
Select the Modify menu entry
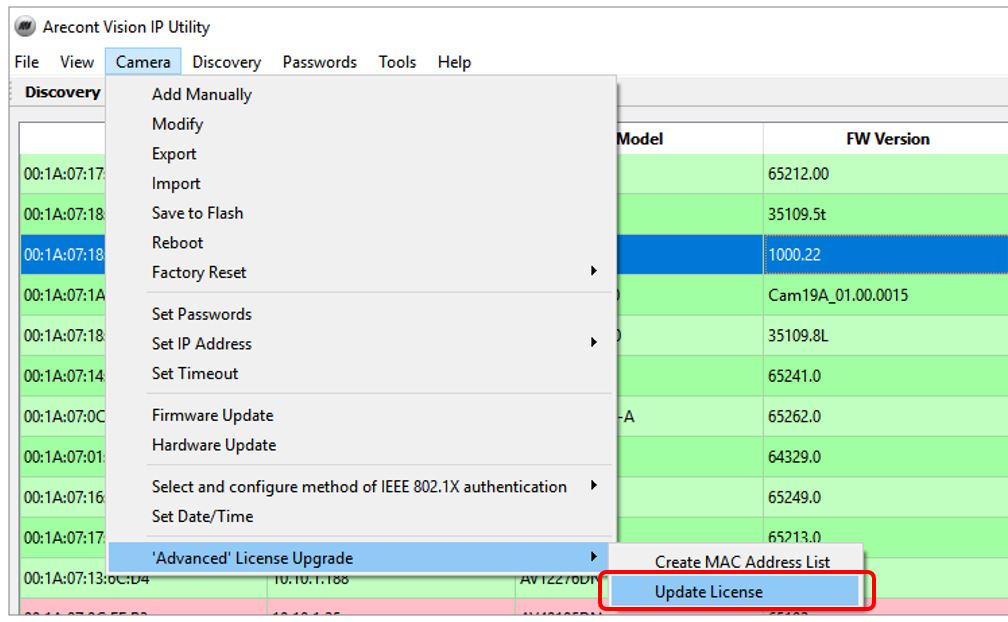point(362,124)
